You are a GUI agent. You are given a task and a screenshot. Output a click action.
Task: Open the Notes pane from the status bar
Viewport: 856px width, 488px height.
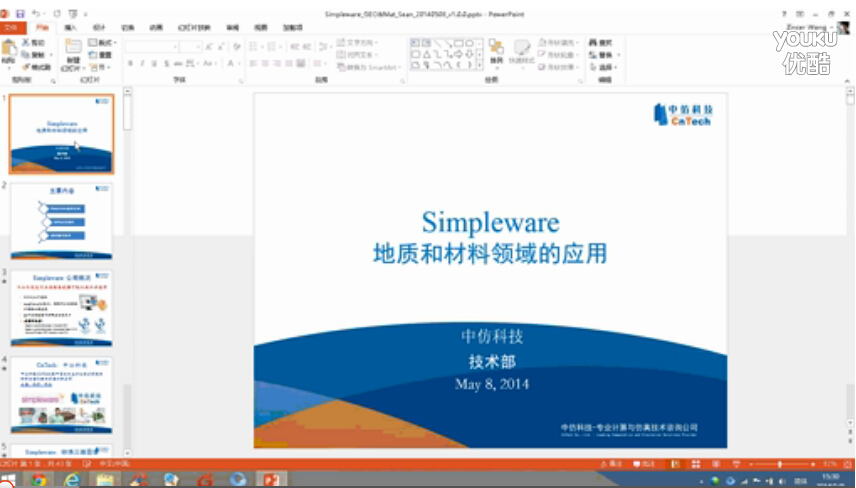pyautogui.click(x=611, y=464)
